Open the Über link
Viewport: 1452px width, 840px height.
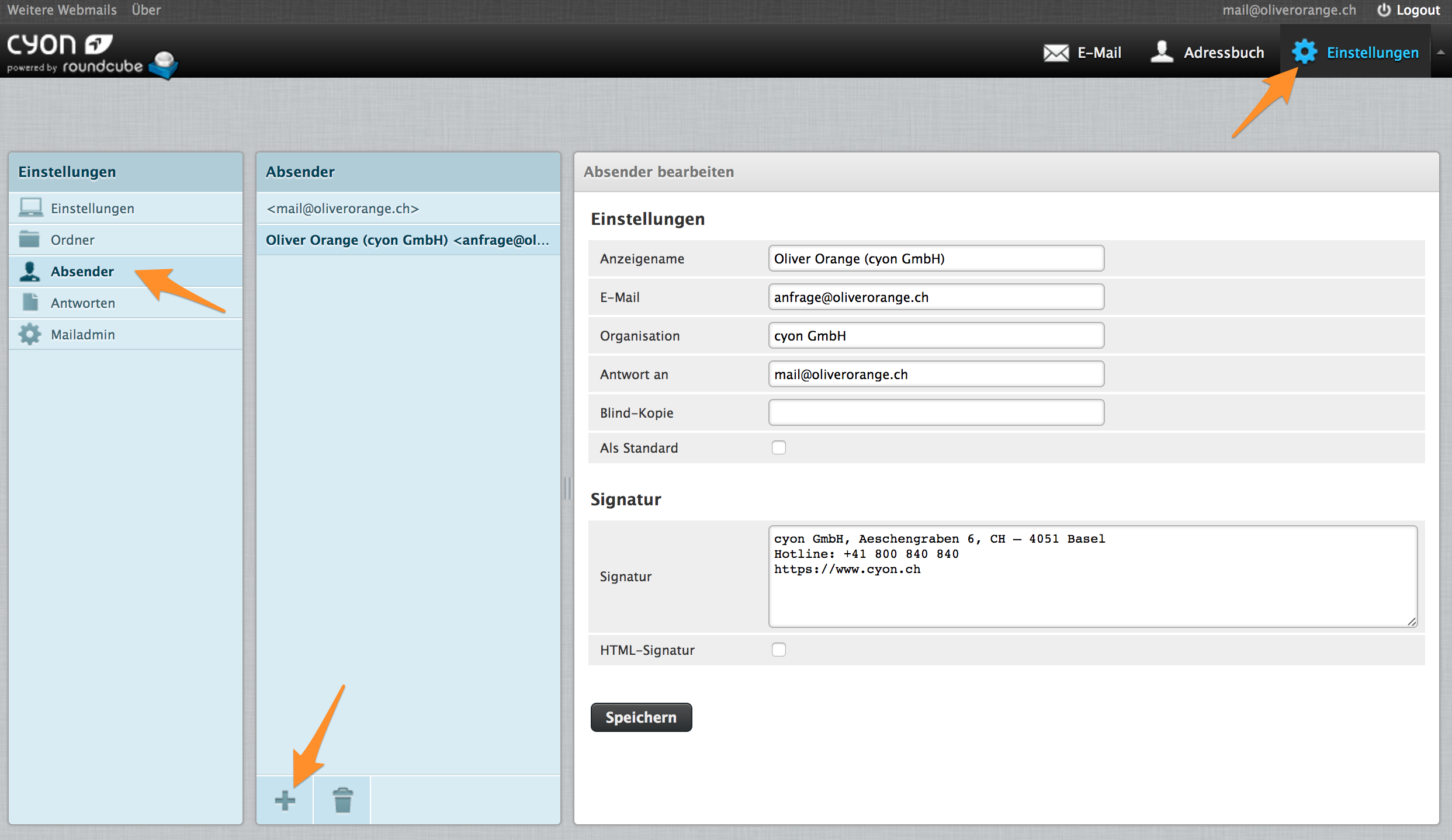(x=146, y=9)
